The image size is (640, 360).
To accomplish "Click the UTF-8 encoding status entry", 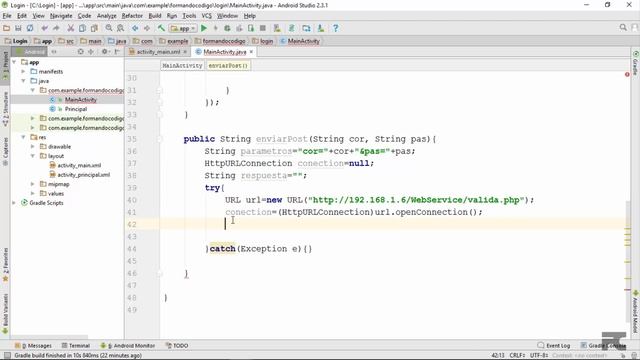I will point(539,356).
